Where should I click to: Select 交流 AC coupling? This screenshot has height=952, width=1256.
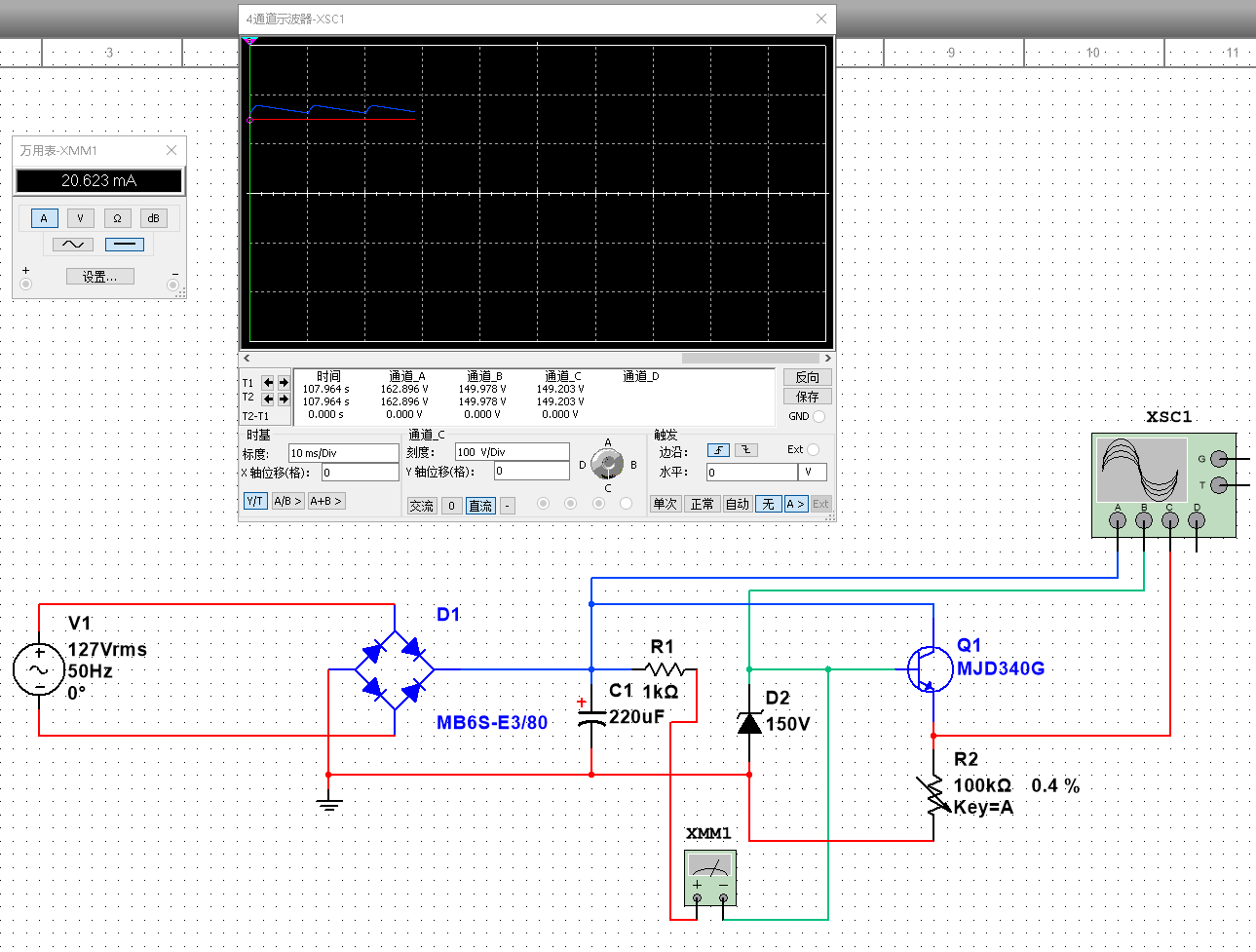click(x=422, y=506)
